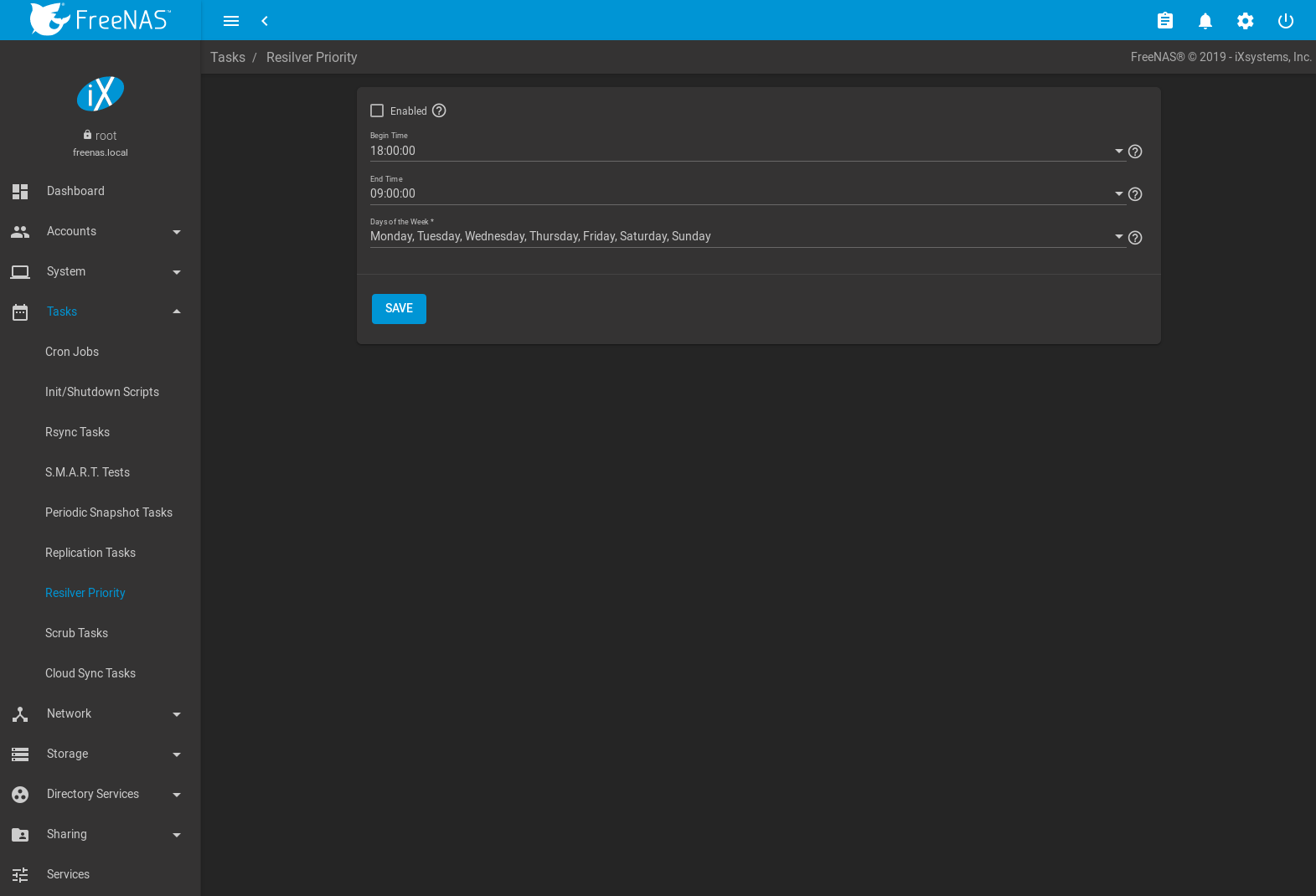Click the Dashboard grid icon
Viewport: 1316px width, 896px height.
(x=20, y=192)
